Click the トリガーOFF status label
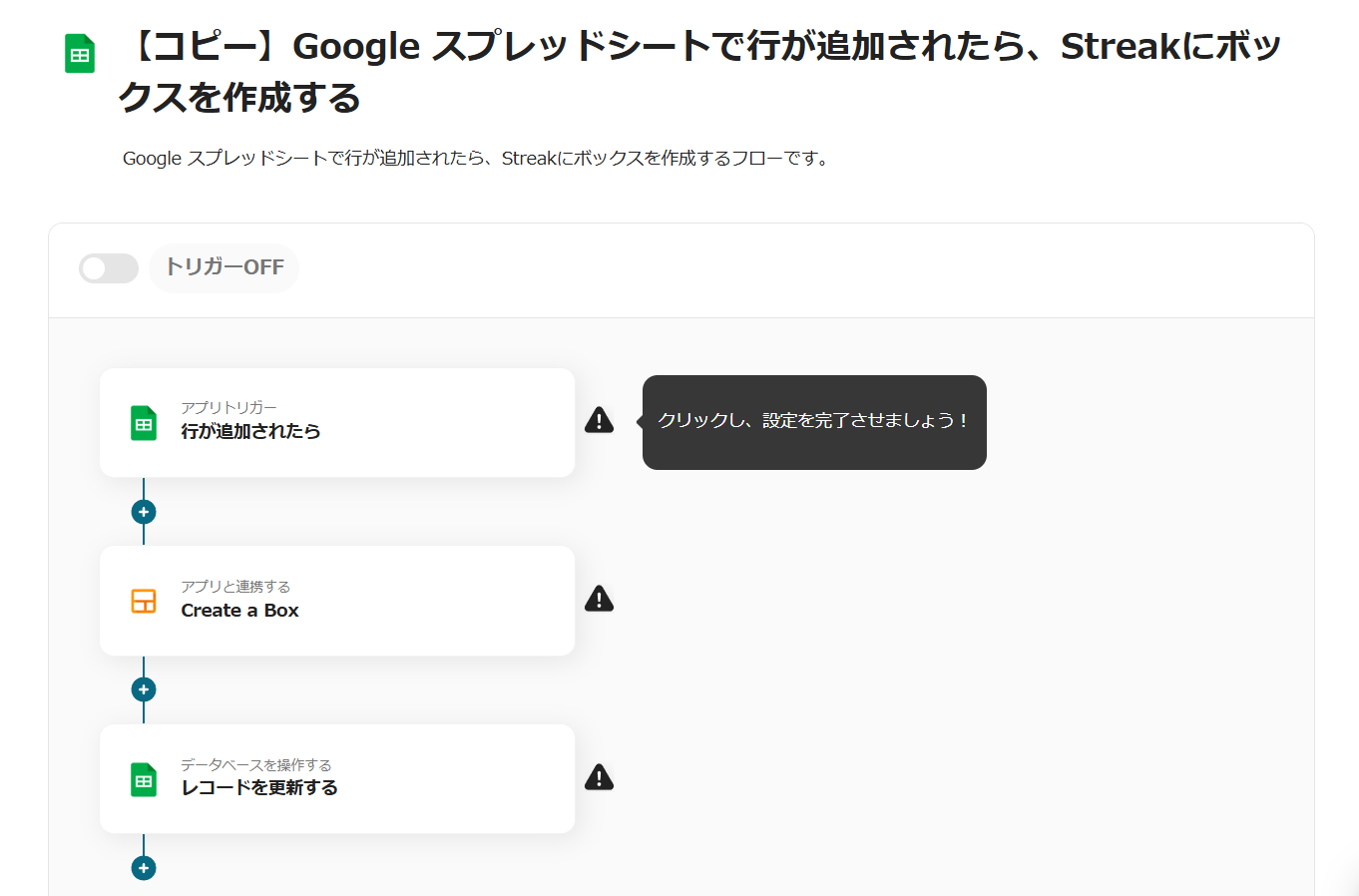 (225, 267)
